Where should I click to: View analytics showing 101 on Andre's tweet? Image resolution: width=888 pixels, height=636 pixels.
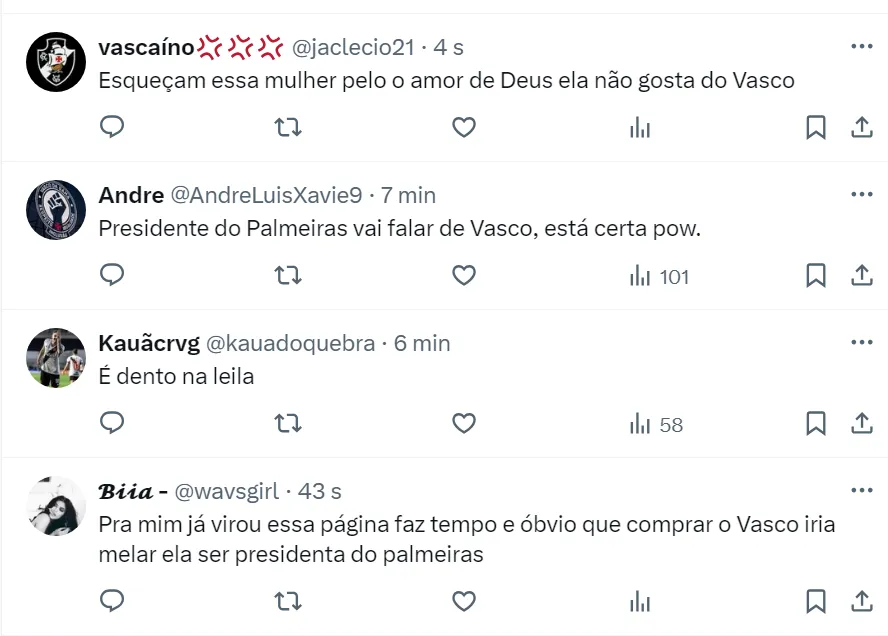pyautogui.click(x=659, y=276)
